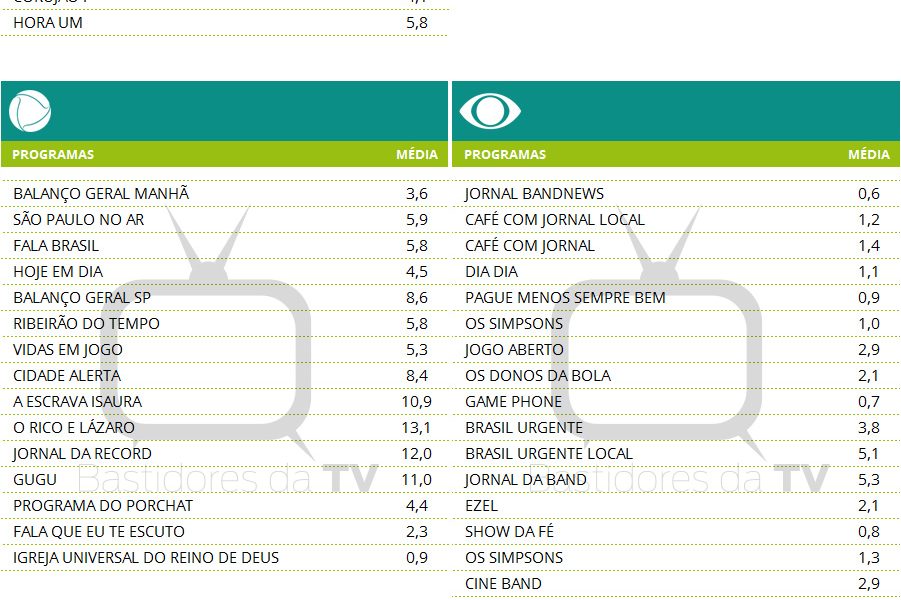Screen dimensions: 901x600
Task: Select JORNAL BANDNEWS program
Action: point(534,194)
